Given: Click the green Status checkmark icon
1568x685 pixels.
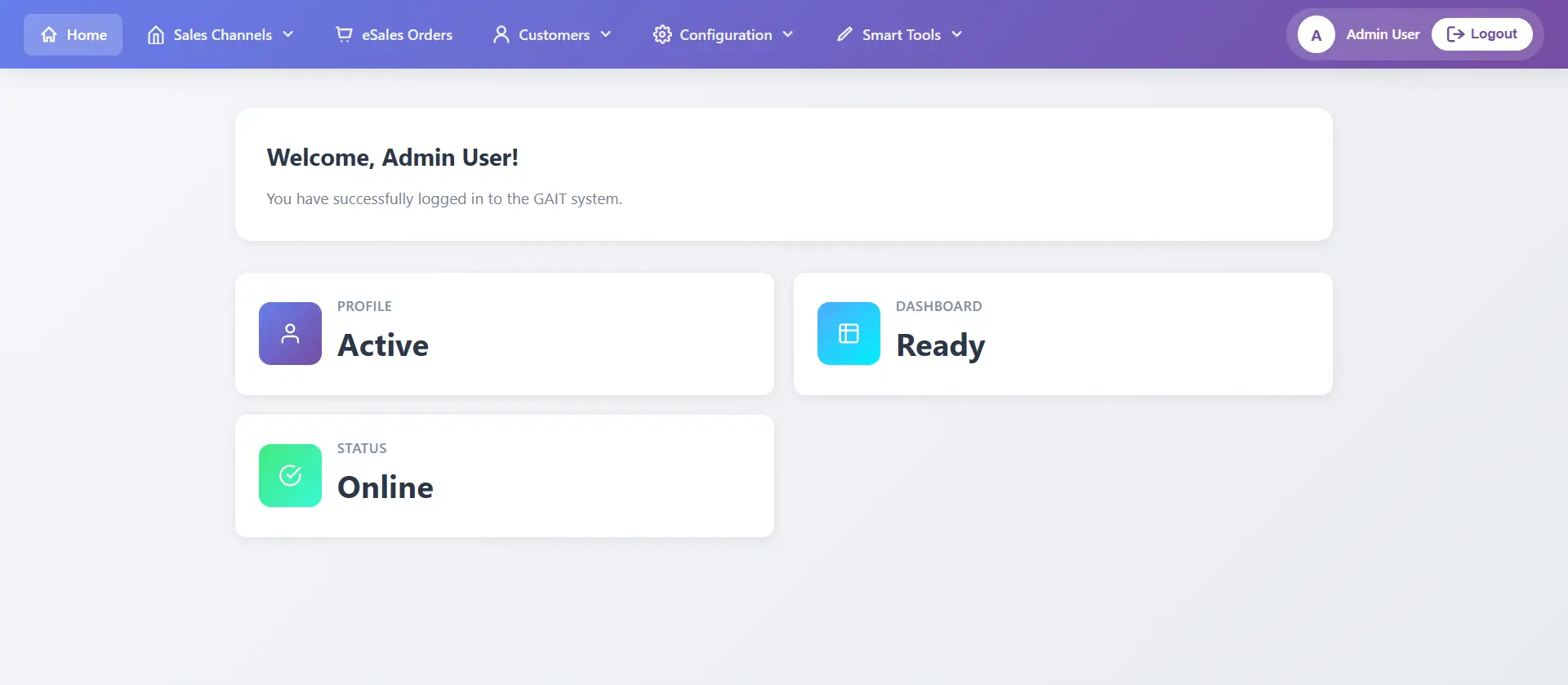Looking at the screenshot, I should [x=290, y=475].
